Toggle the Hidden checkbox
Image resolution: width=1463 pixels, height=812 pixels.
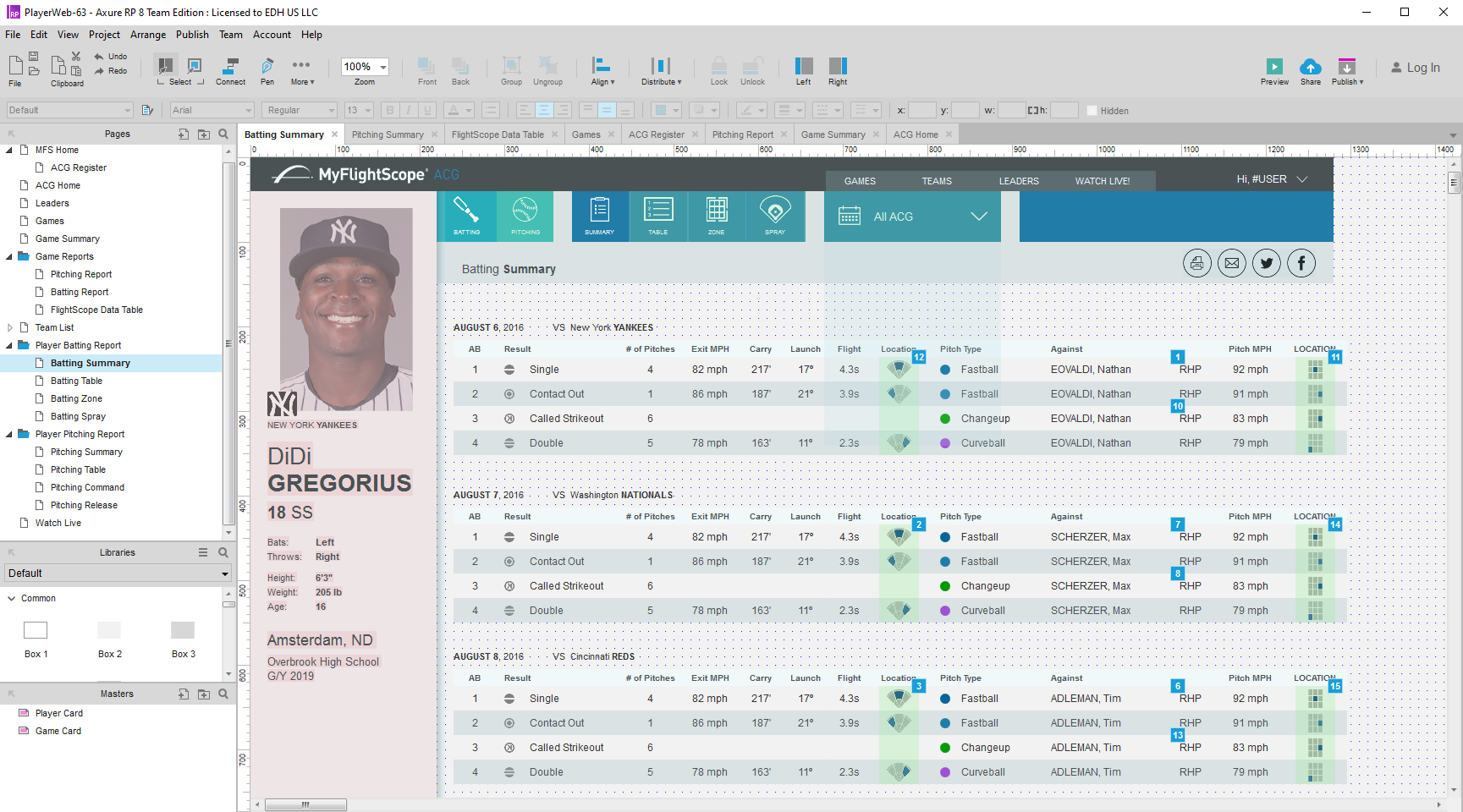[x=1092, y=111]
